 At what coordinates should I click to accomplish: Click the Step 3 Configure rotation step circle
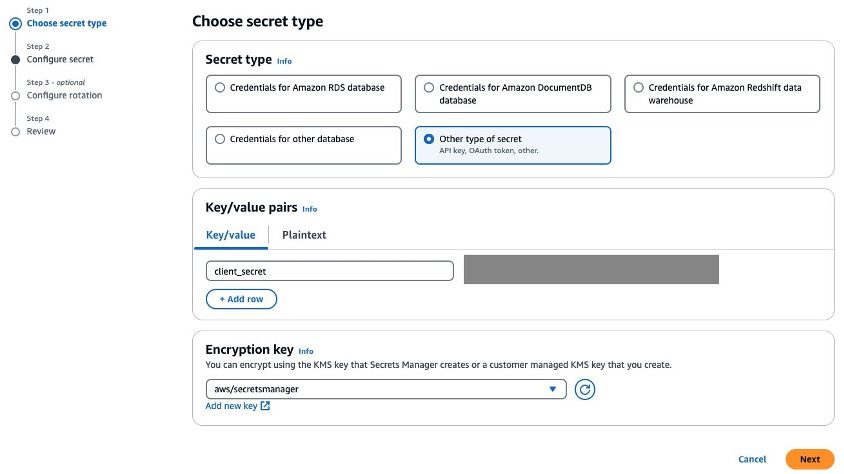coord(16,96)
